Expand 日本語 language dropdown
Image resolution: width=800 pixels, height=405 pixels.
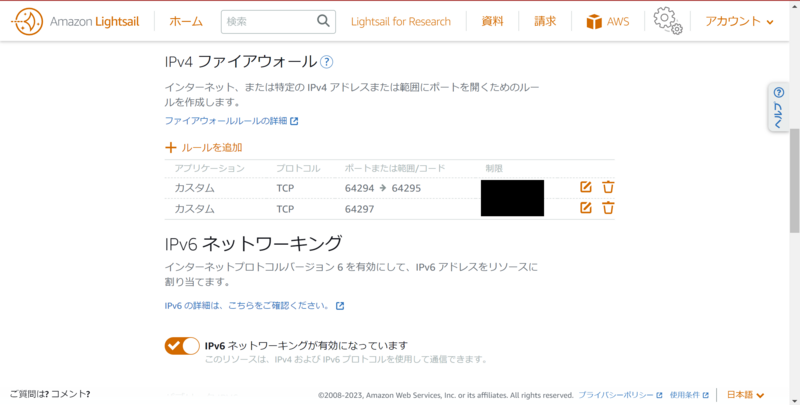pyautogui.click(x=745, y=395)
